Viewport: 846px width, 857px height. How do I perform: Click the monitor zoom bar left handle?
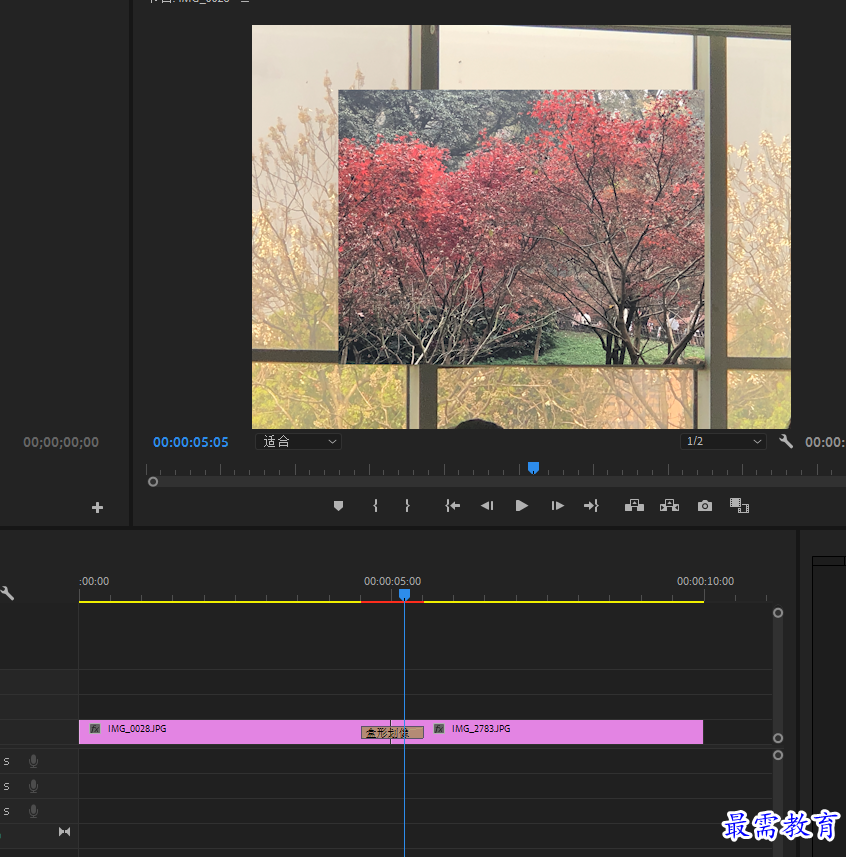(153, 482)
